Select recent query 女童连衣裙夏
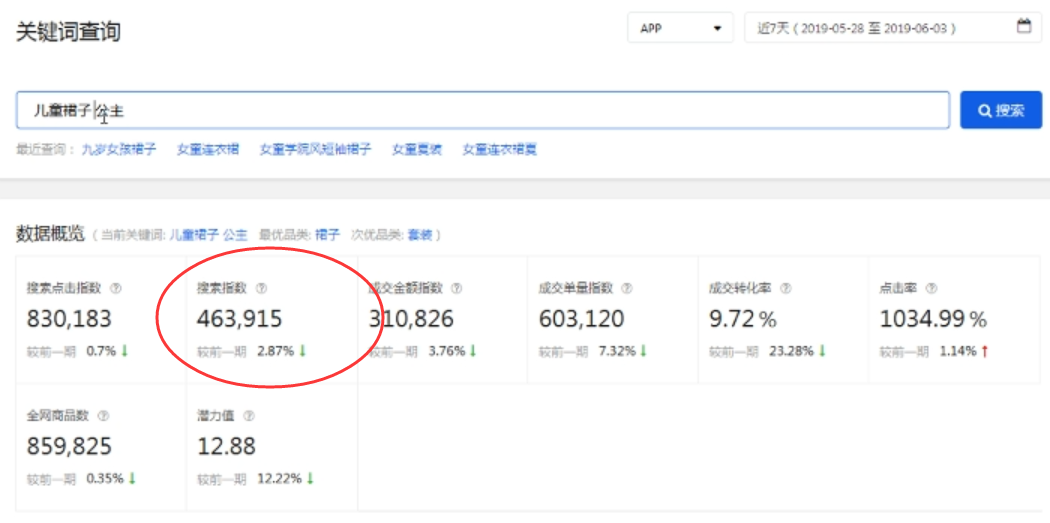 500,149
